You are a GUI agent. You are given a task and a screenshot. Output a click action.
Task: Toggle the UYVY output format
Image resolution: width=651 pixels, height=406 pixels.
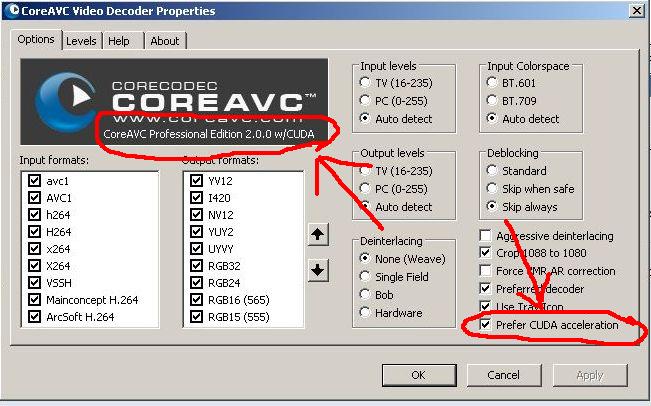(196, 249)
